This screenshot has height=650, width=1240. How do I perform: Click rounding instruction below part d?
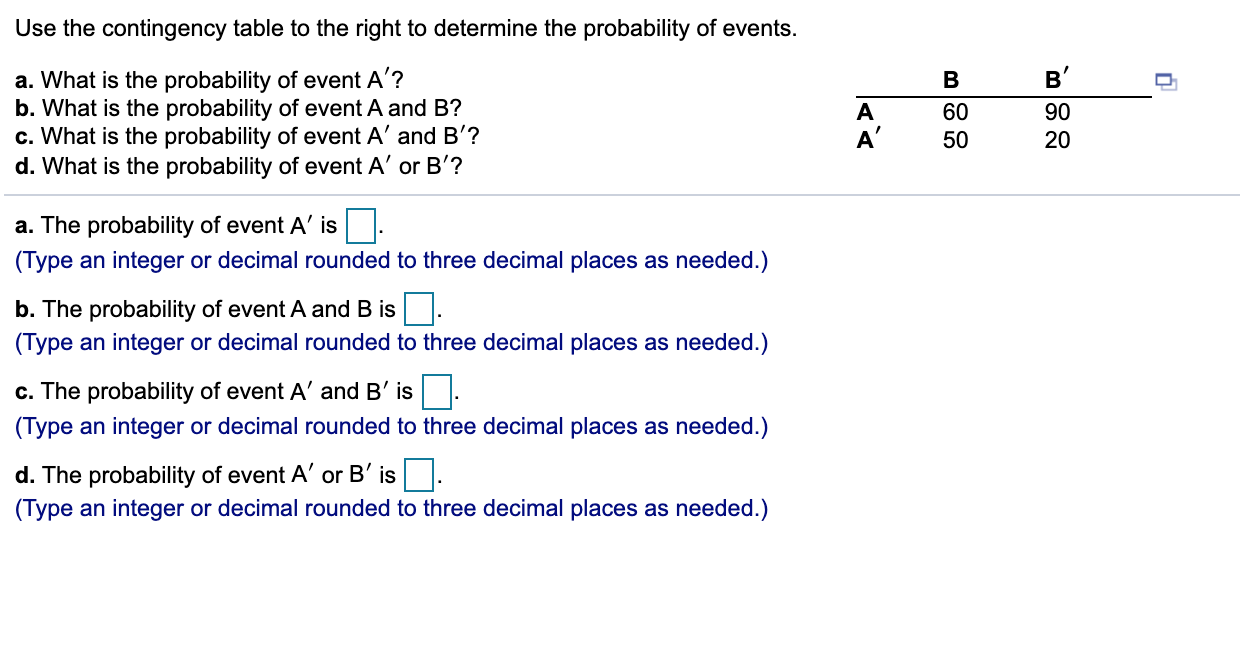coord(390,508)
